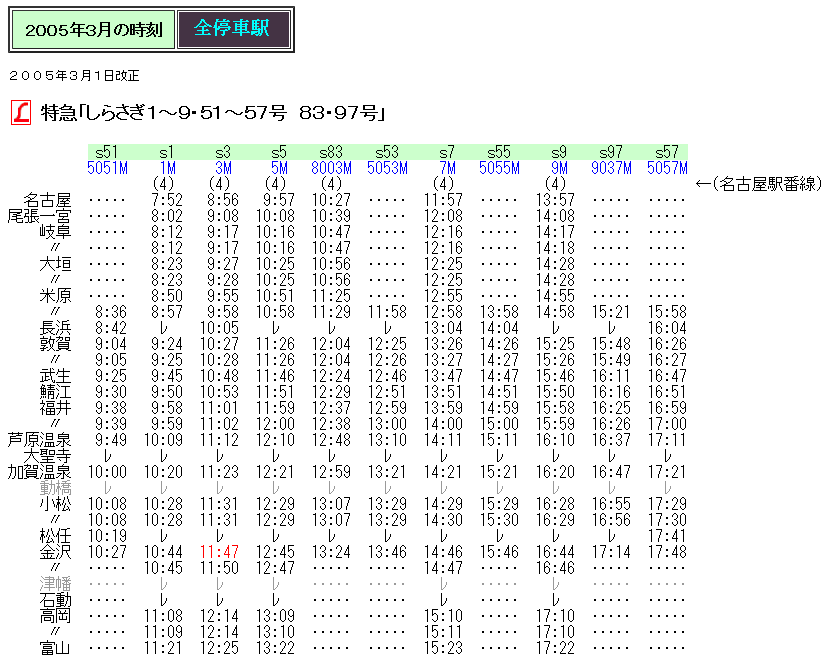The image size is (825, 670).
Task: Click station name 加賀温泉
Action: pos(39,472)
